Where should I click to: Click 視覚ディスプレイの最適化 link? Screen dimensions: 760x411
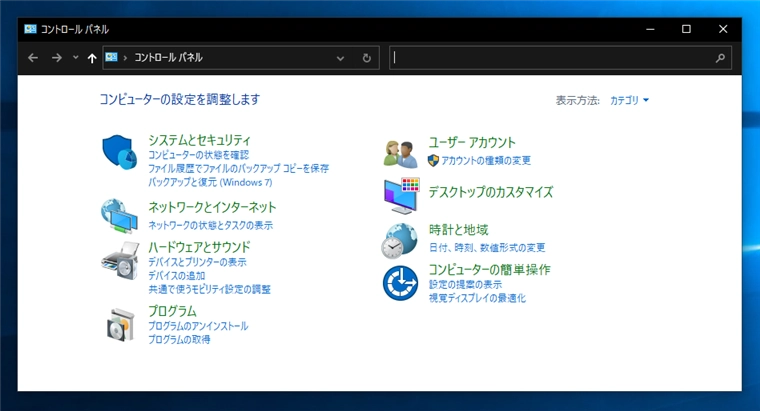(x=477, y=298)
